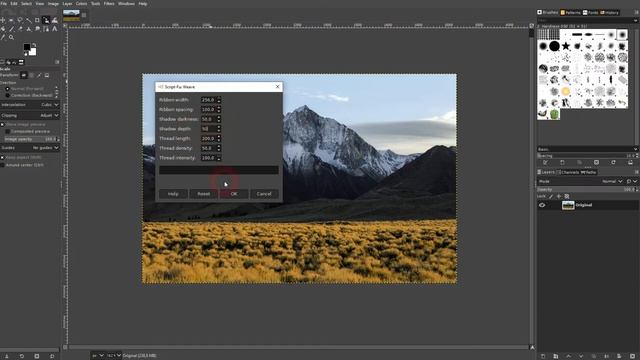This screenshot has height=360, width=640.
Task: Click the Ribbon width value field
Action: click(x=208, y=100)
